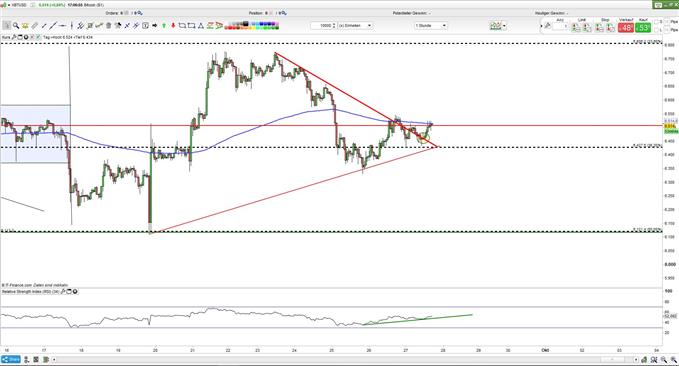
Task: Open the Einheiten units dropdown
Action: coord(355,26)
